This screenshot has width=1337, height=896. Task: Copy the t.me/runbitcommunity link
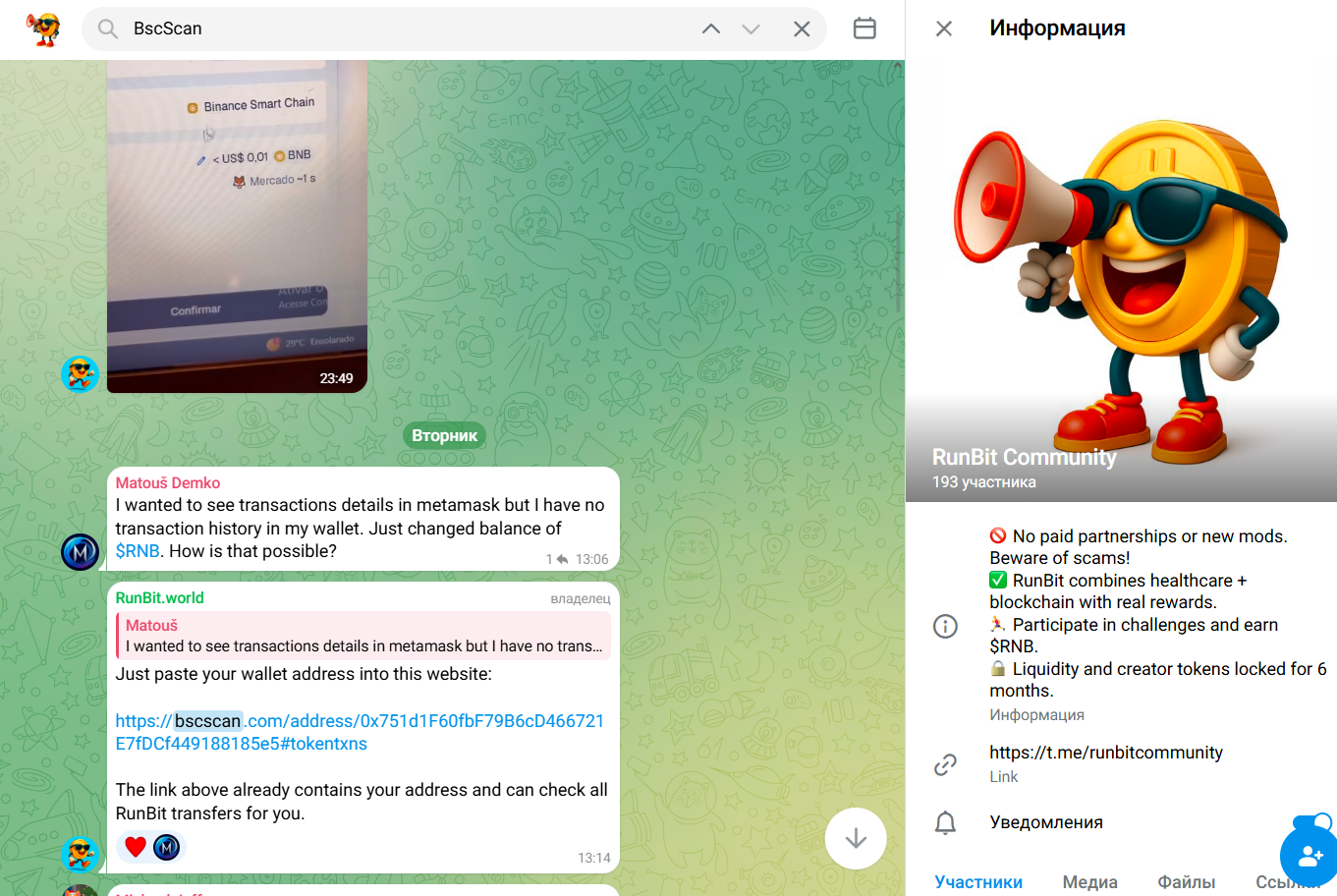click(1106, 753)
